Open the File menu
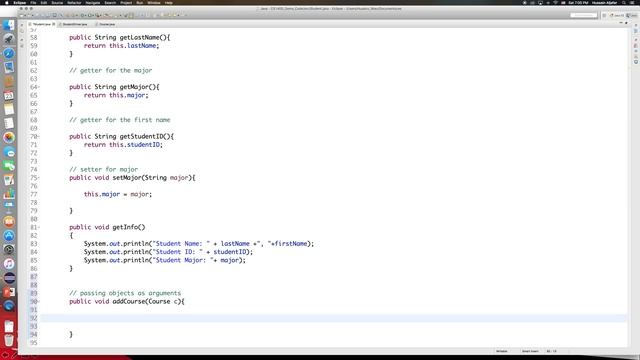Image resolution: width=640 pixels, height=360 pixels. [x=33, y=2]
